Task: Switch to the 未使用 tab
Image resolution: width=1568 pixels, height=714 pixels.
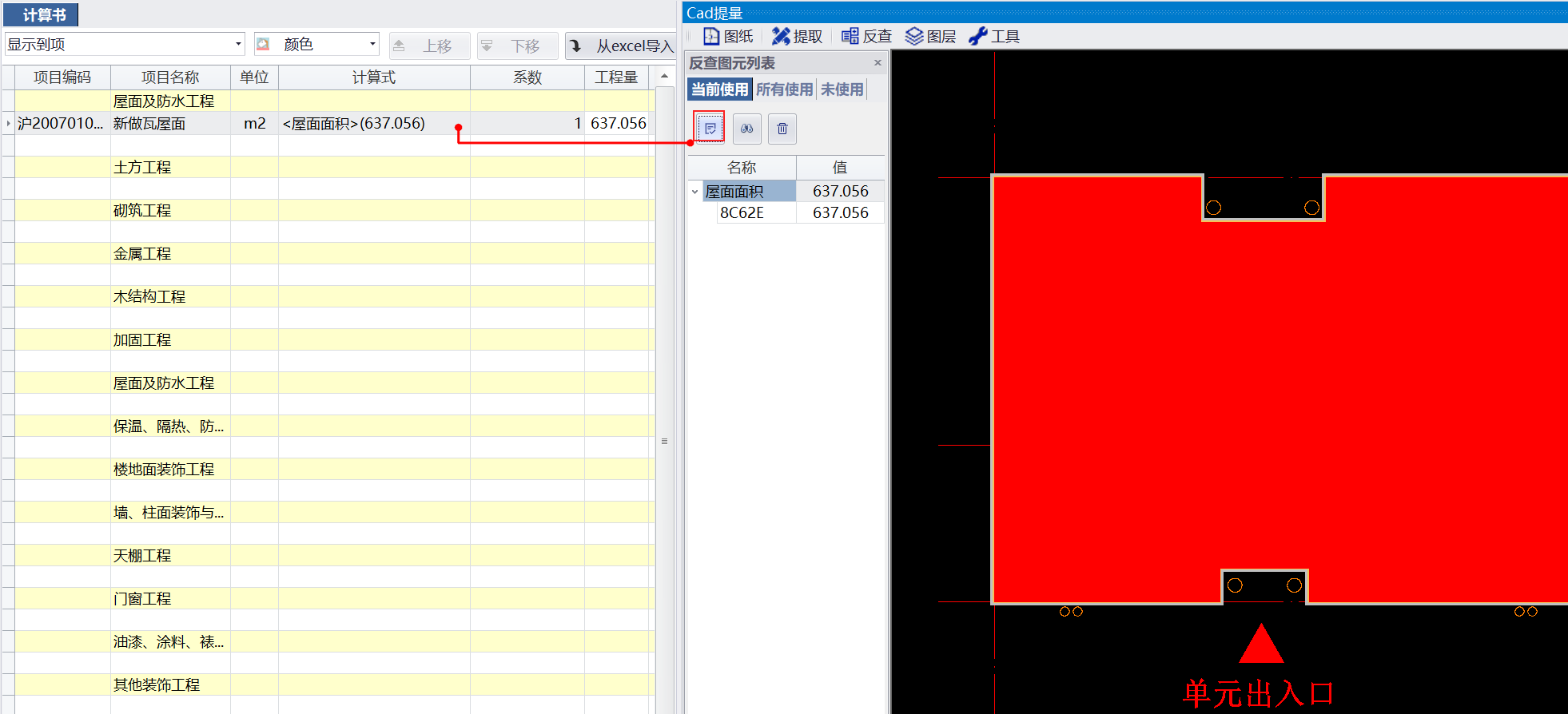Action: coord(842,89)
